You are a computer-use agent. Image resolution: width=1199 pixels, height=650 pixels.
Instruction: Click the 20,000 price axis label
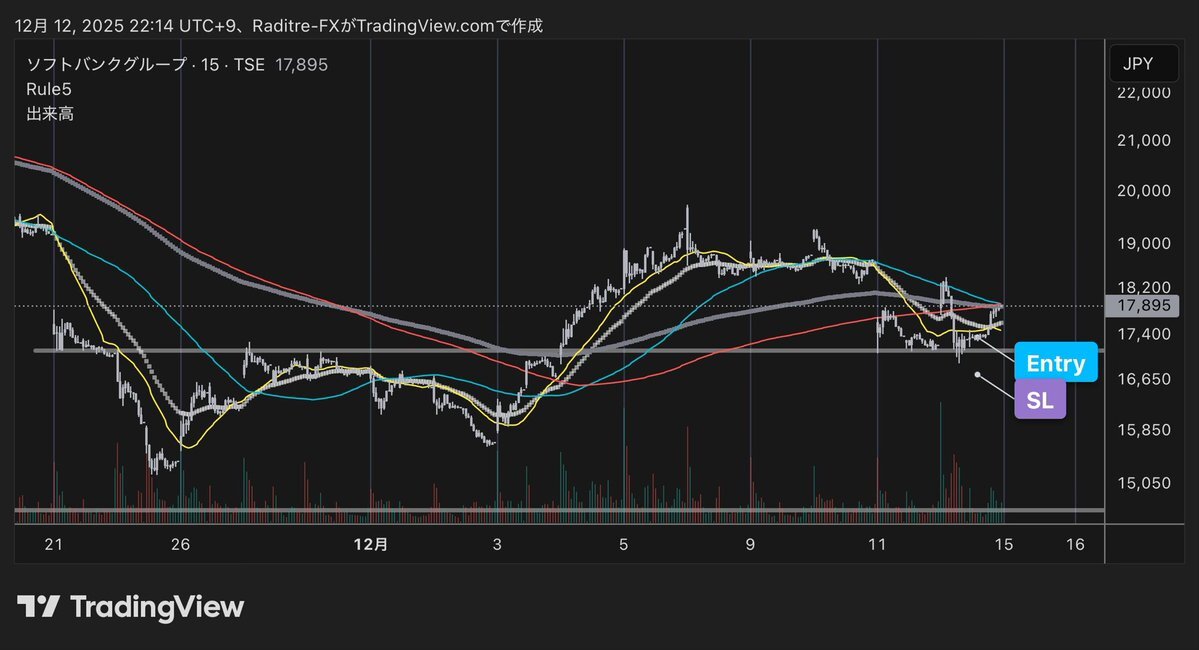click(x=1142, y=190)
